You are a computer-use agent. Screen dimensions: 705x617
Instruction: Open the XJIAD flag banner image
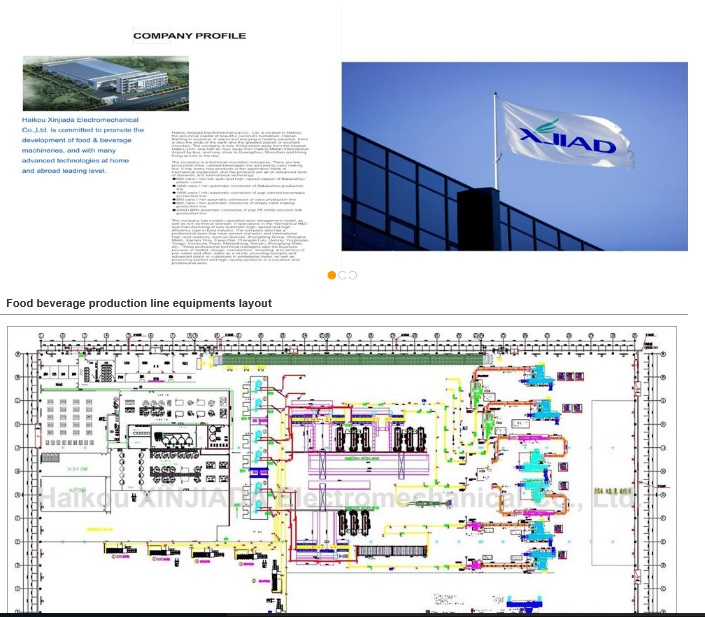[514, 156]
